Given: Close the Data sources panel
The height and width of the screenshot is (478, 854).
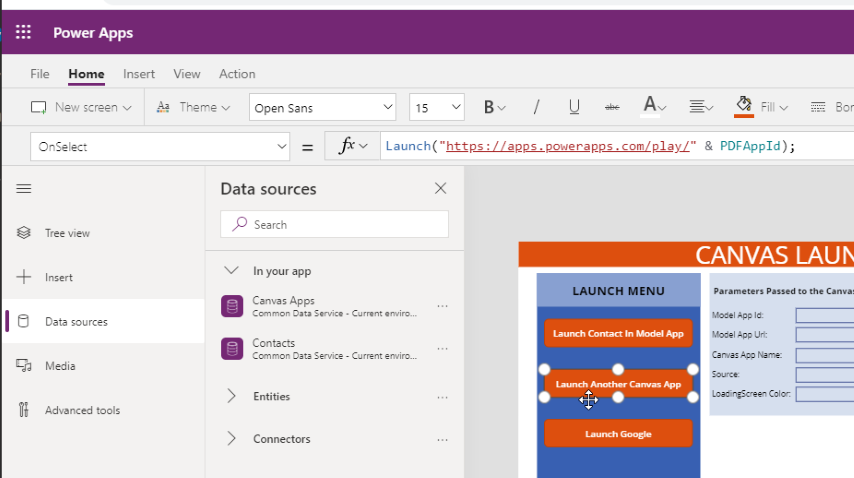Looking at the screenshot, I should tap(441, 188).
